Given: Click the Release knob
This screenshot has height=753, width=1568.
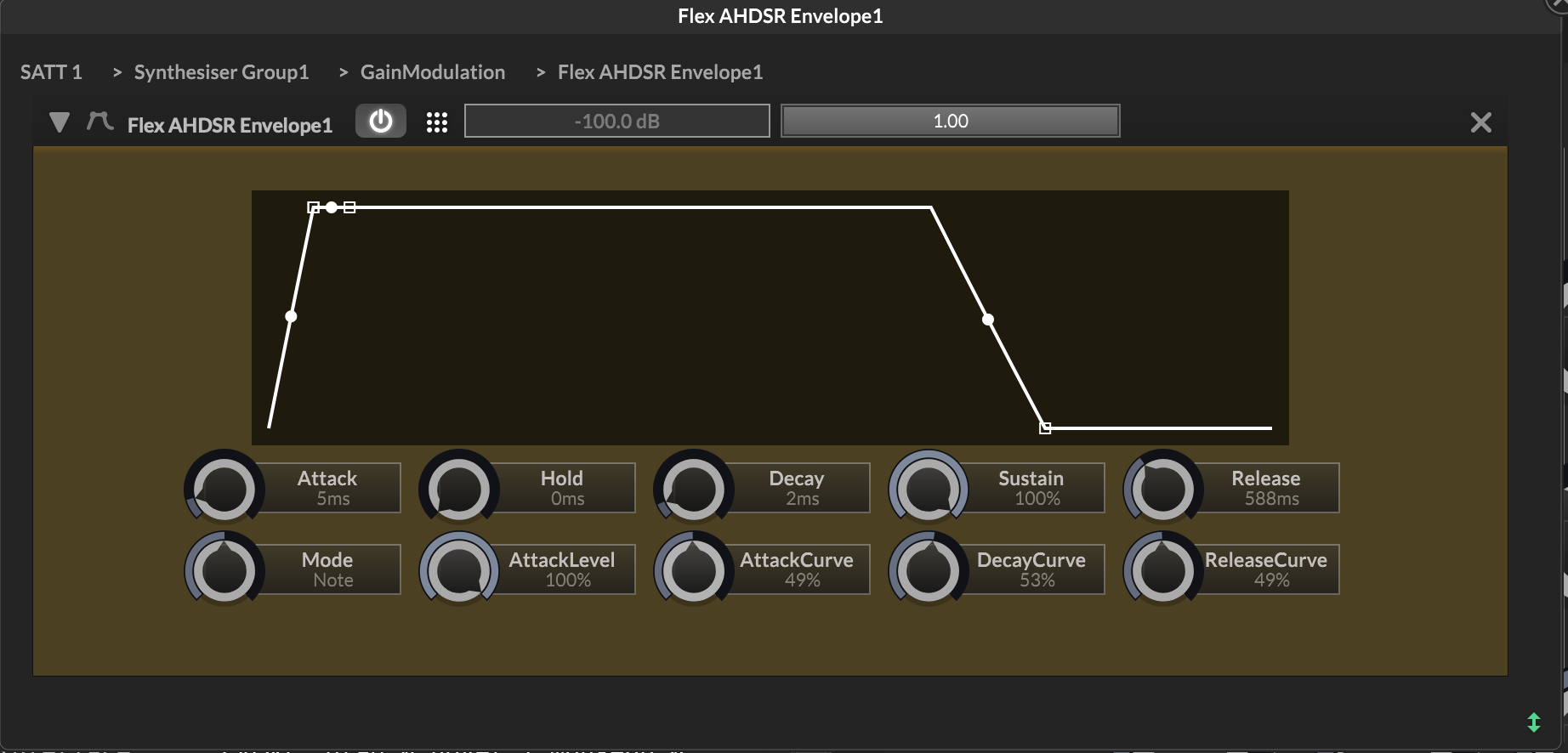Looking at the screenshot, I should coord(1163,490).
